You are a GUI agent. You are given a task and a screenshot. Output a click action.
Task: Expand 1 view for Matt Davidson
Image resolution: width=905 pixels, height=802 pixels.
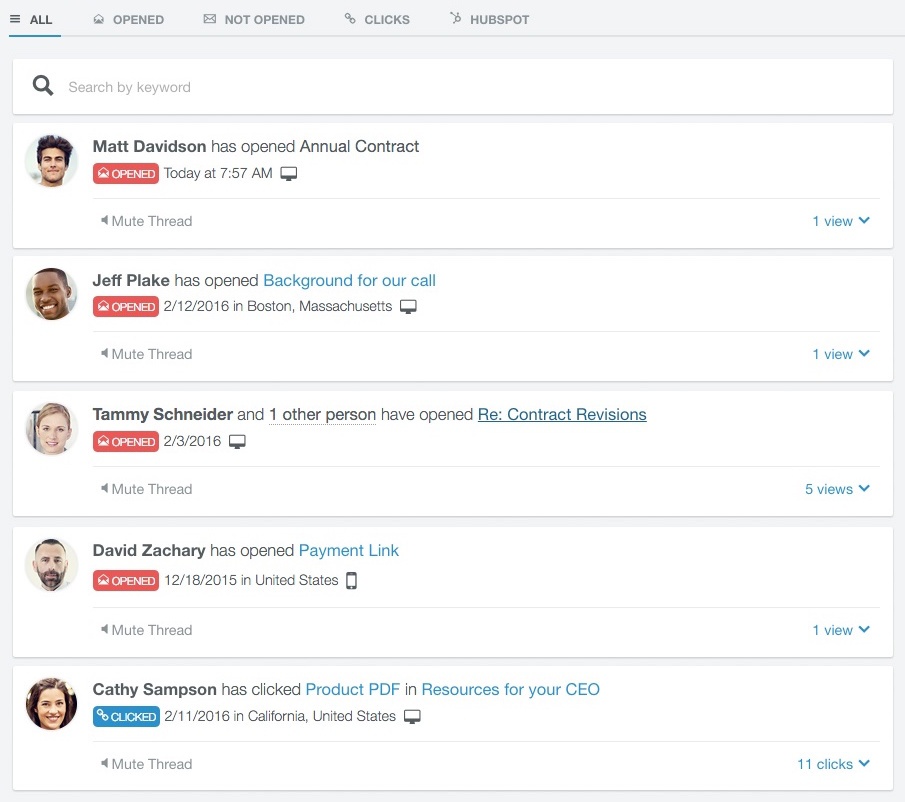pyautogui.click(x=841, y=221)
